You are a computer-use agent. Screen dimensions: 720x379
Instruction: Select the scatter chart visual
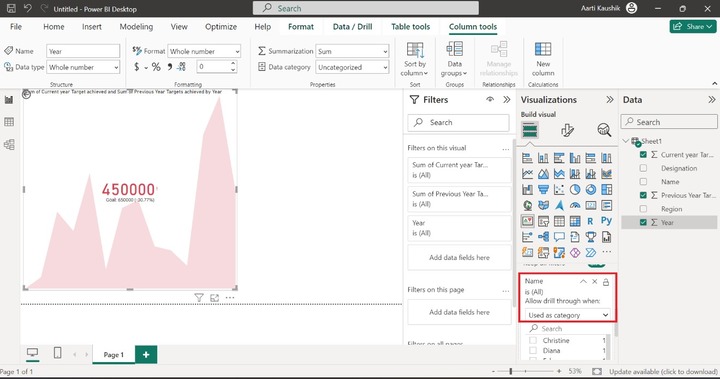559,189
